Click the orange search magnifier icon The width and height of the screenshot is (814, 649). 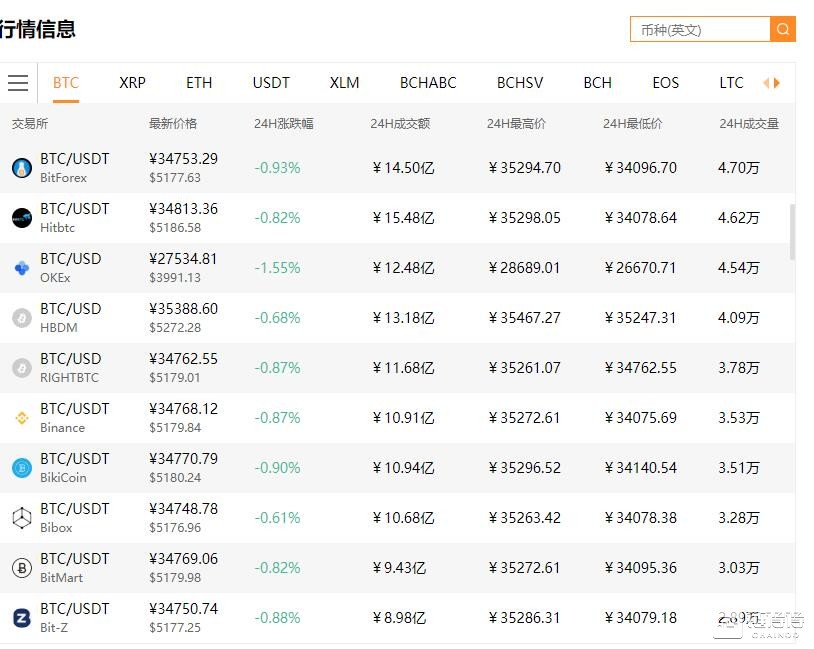point(783,29)
